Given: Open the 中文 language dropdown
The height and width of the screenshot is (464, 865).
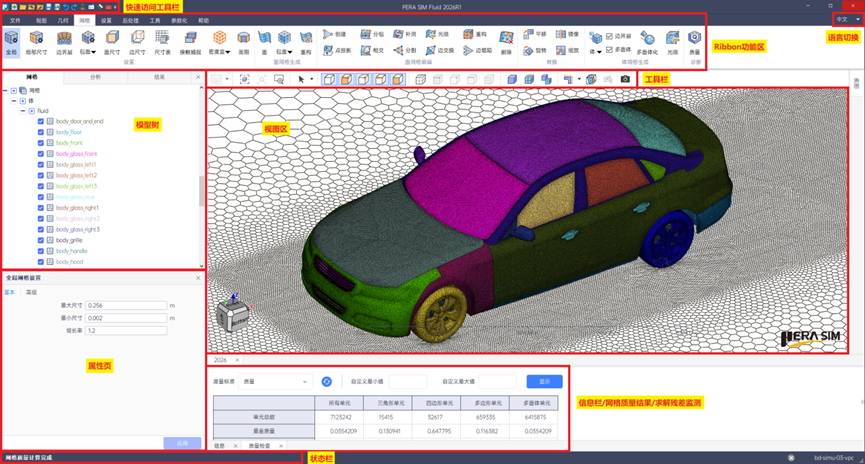Looking at the screenshot, I should [x=847, y=19].
